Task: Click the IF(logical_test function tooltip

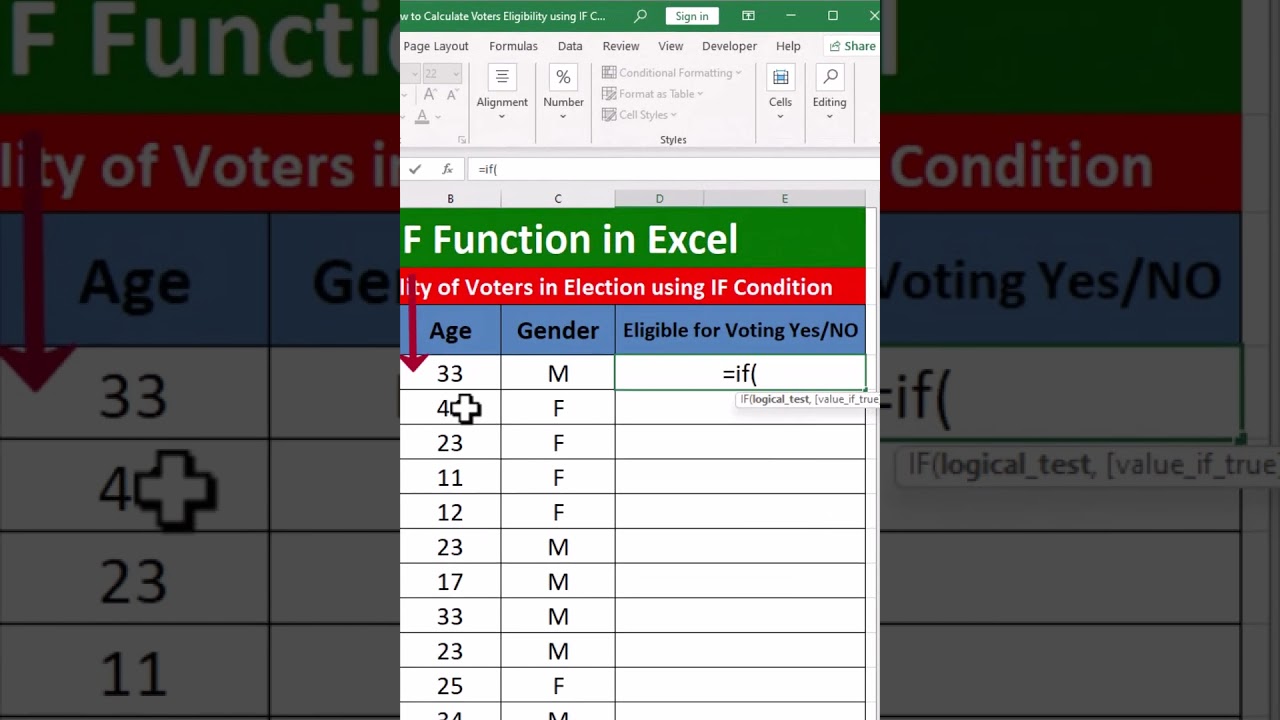Action: click(808, 399)
